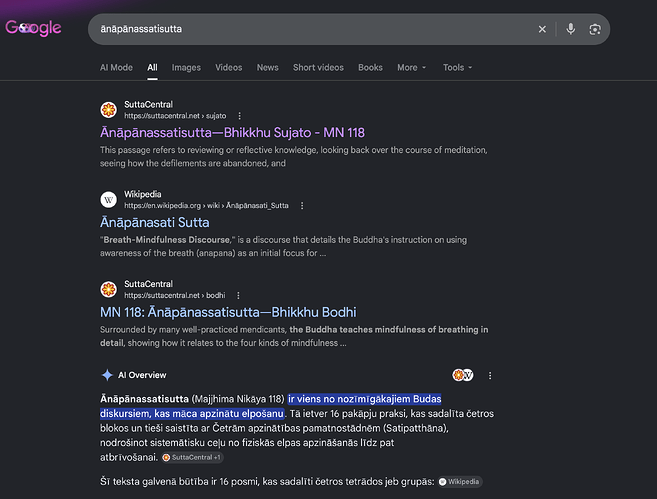The width and height of the screenshot is (657, 499).
Task: Click the Wikipedia favicon in results
Action: point(109,199)
